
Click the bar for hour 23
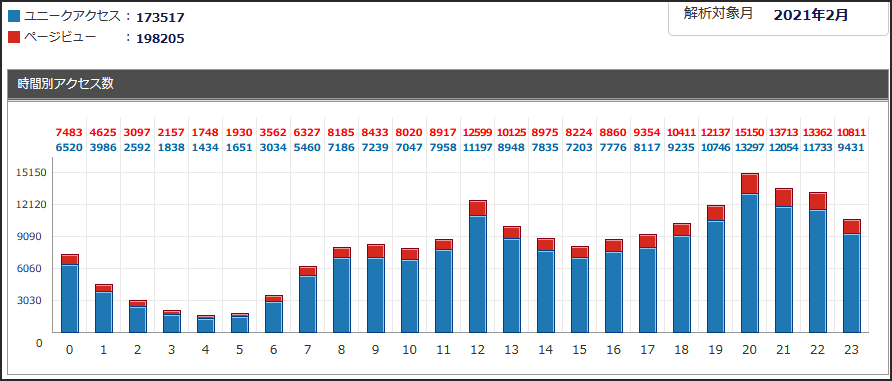click(x=852, y=276)
